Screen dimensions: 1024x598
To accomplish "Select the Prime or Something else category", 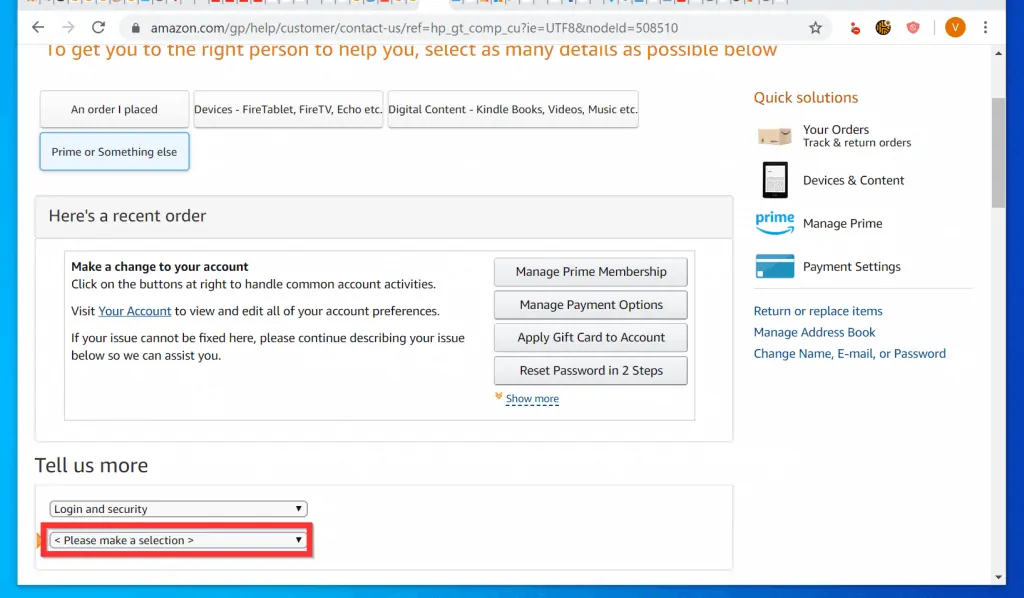I will (113, 151).
